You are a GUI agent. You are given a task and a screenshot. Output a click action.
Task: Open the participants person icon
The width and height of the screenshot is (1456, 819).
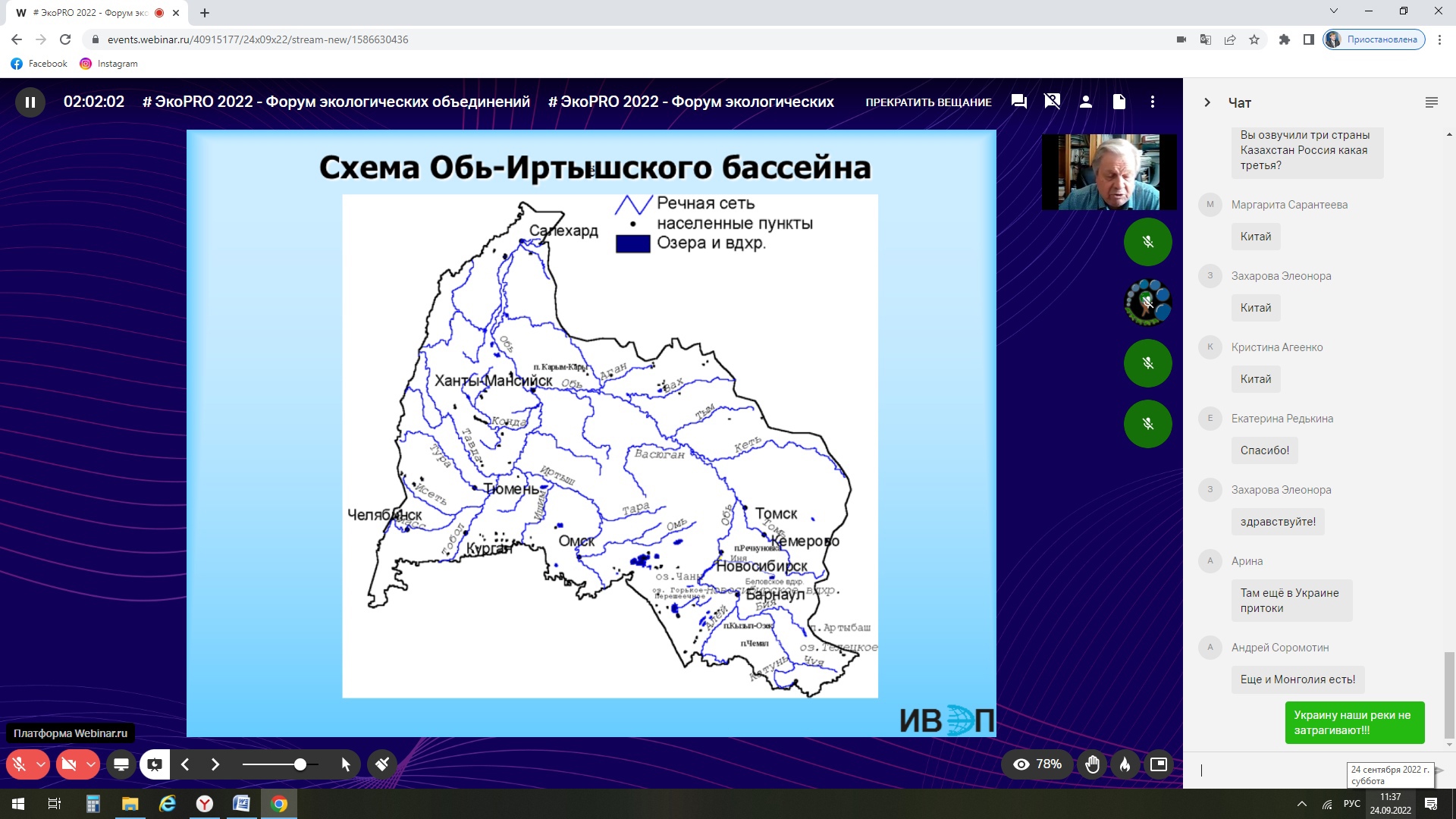coord(1086,102)
